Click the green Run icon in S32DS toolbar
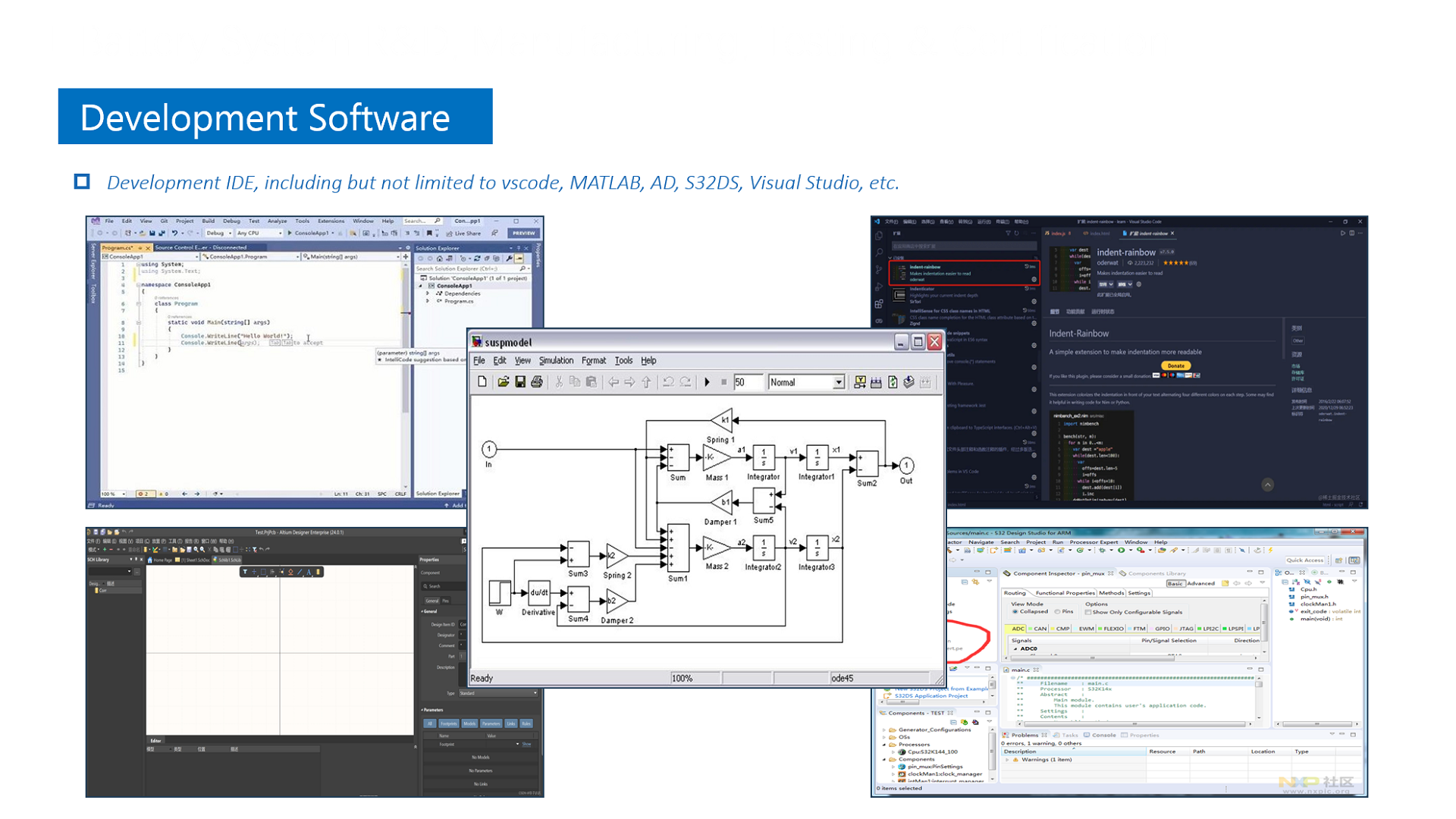Image resolution: width=1456 pixels, height=819 pixels. (x=1121, y=551)
